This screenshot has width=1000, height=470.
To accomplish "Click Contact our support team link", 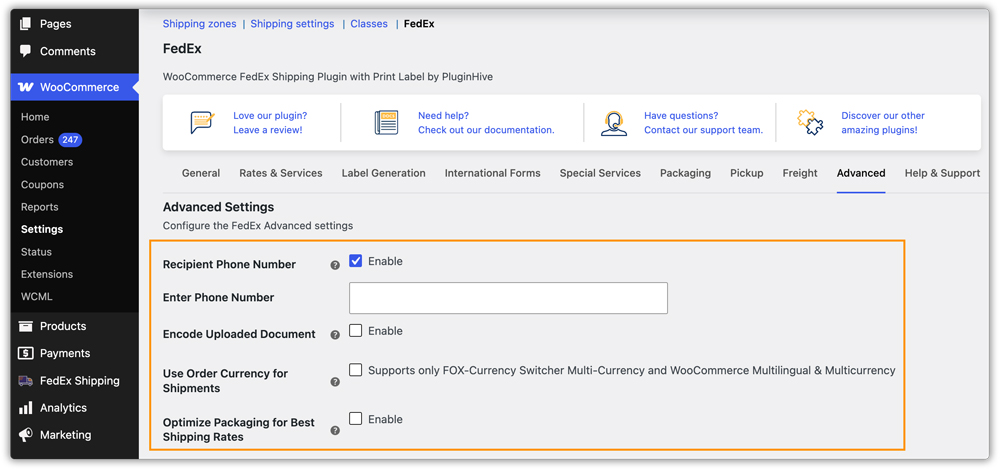I will click(x=703, y=129).
